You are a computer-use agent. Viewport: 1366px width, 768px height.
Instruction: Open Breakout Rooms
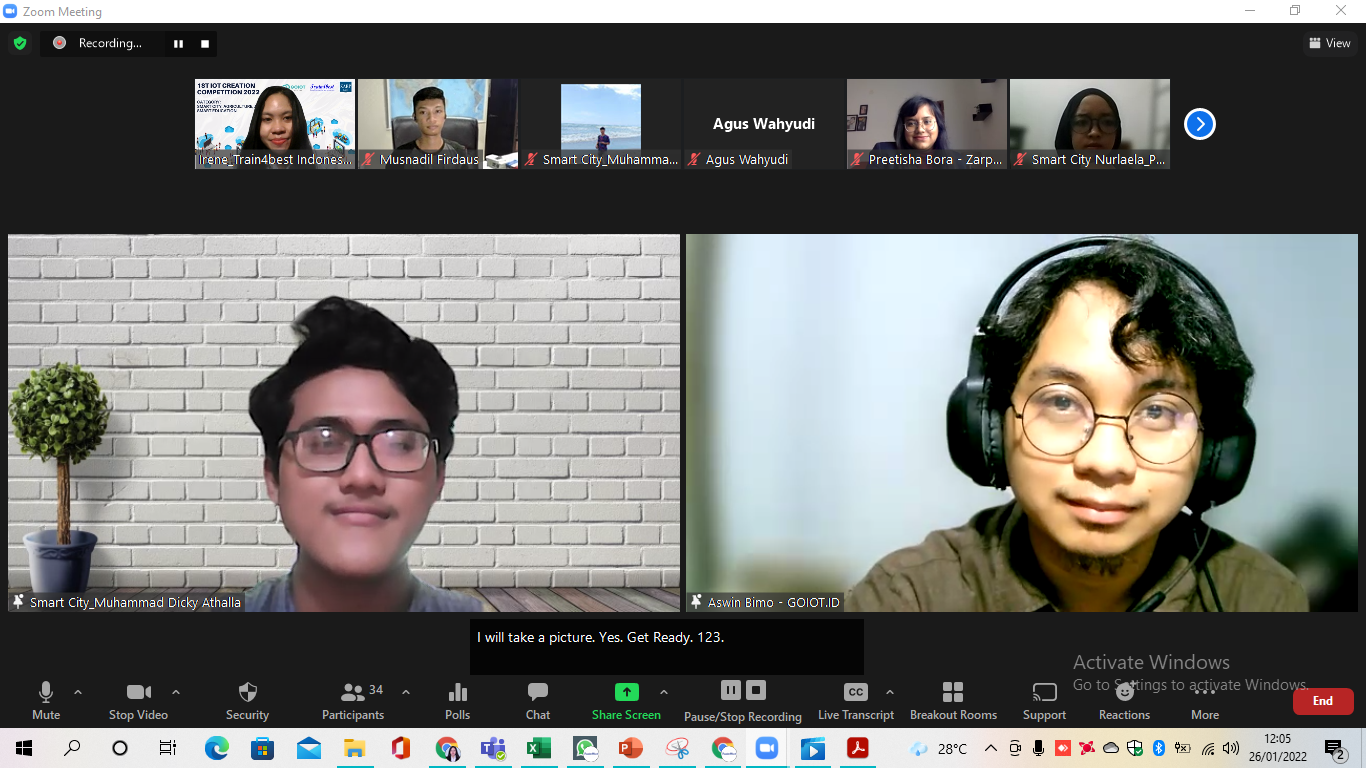tap(953, 700)
